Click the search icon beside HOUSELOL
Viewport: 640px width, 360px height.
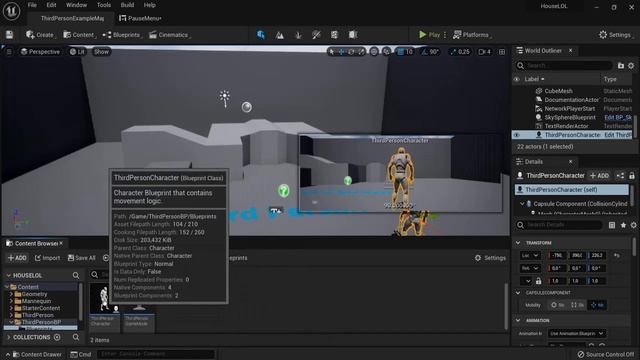pos(76,276)
